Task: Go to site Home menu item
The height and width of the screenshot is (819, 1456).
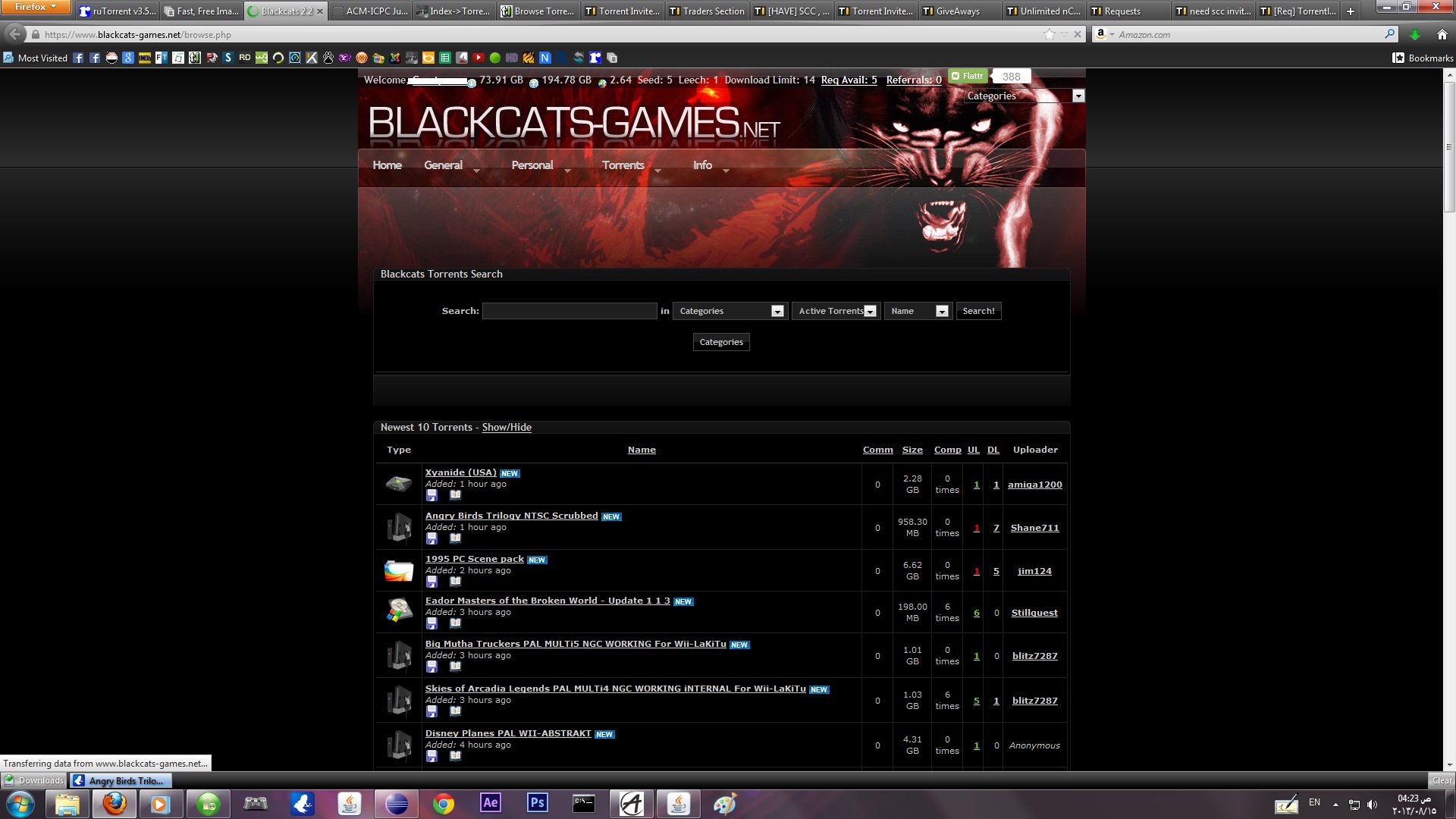Action: click(387, 165)
